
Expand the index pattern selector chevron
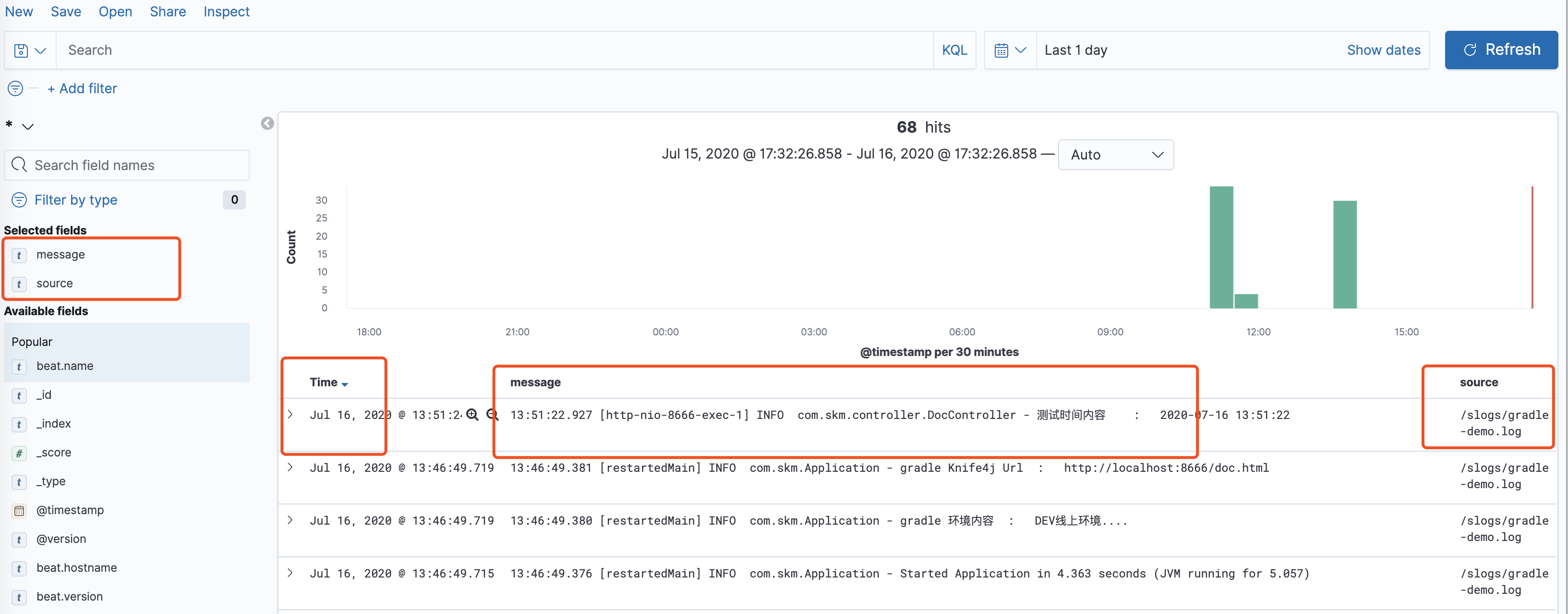[28, 127]
